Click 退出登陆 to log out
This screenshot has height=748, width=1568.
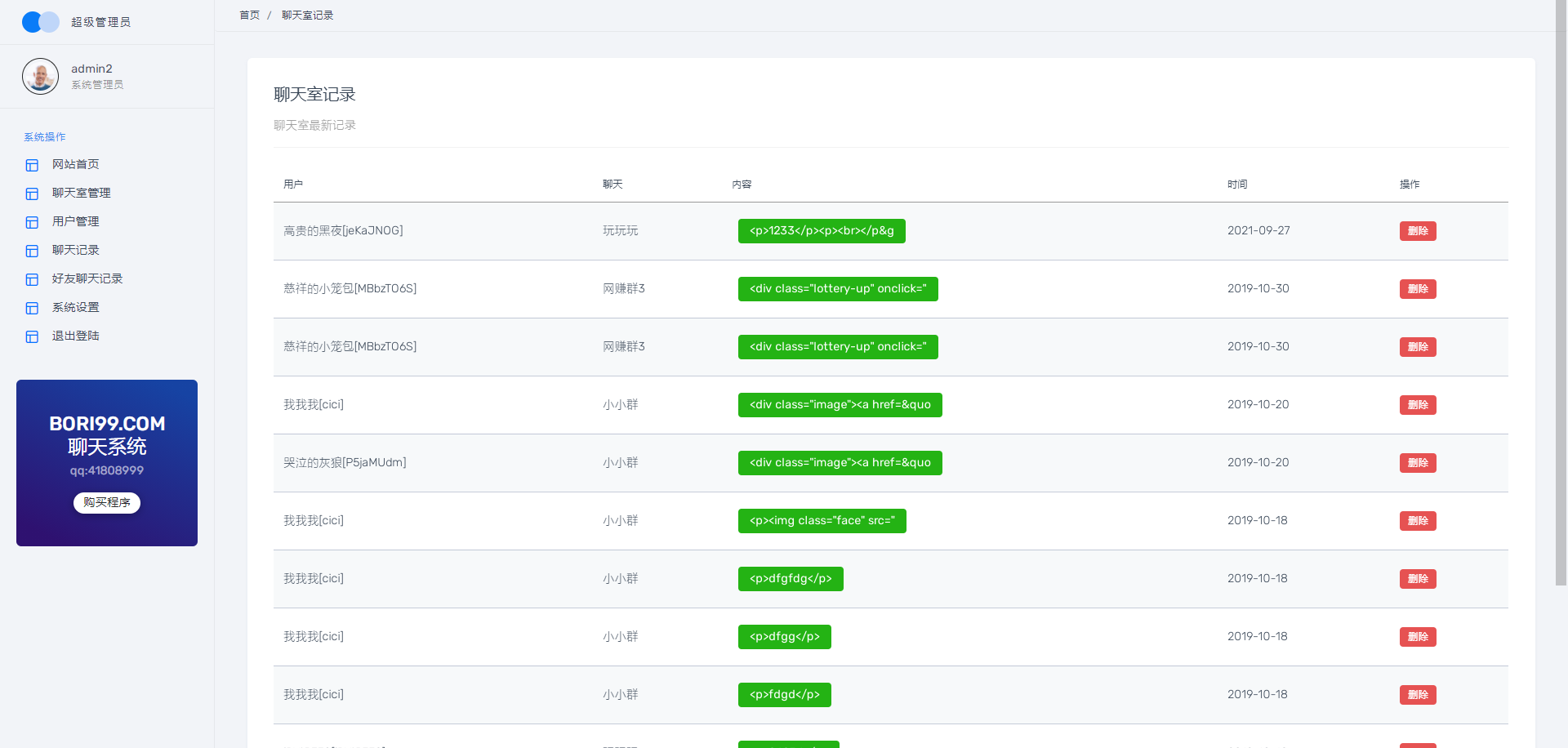(75, 336)
